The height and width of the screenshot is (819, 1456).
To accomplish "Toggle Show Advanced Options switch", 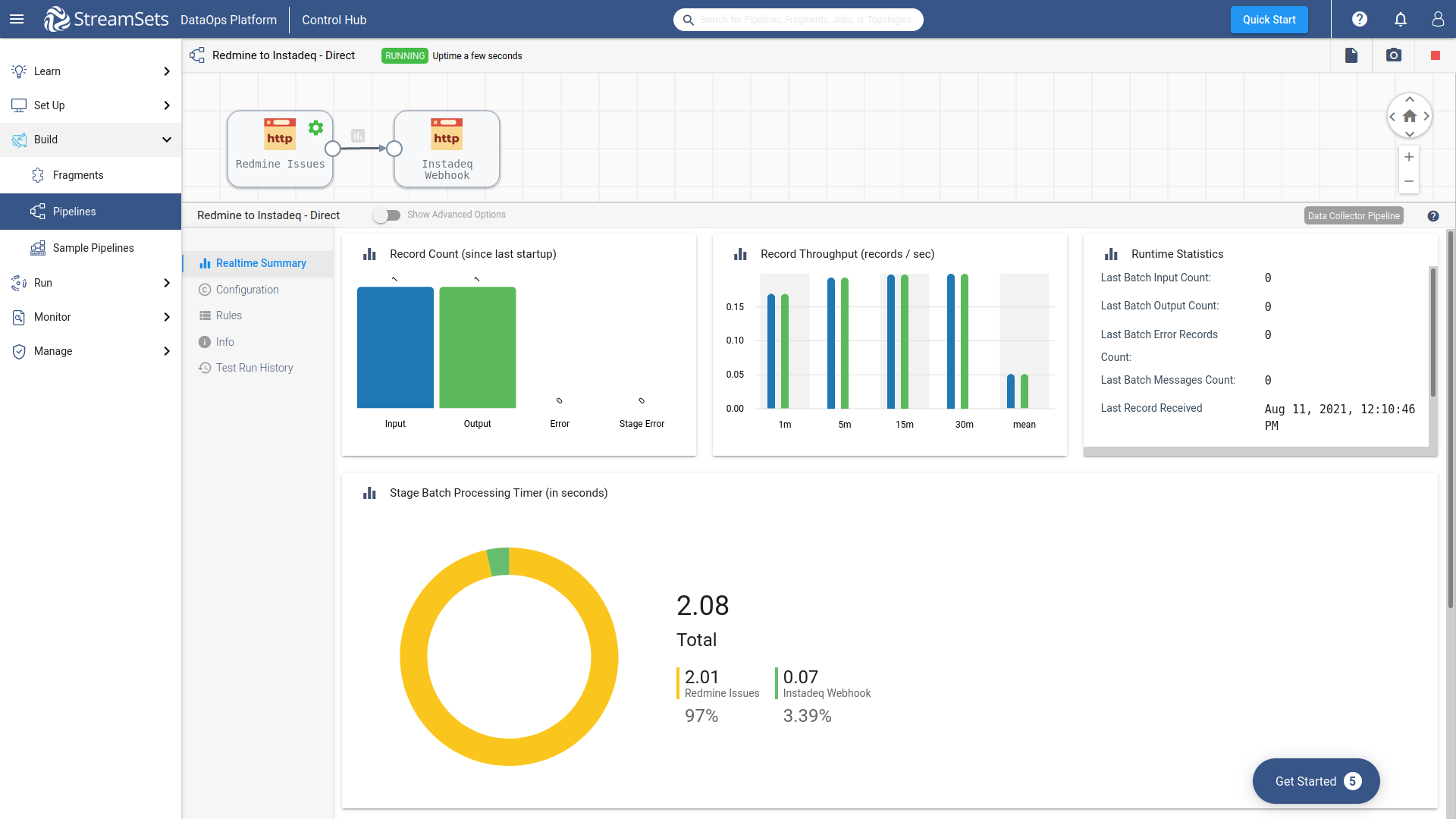I will tap(387, 215).
